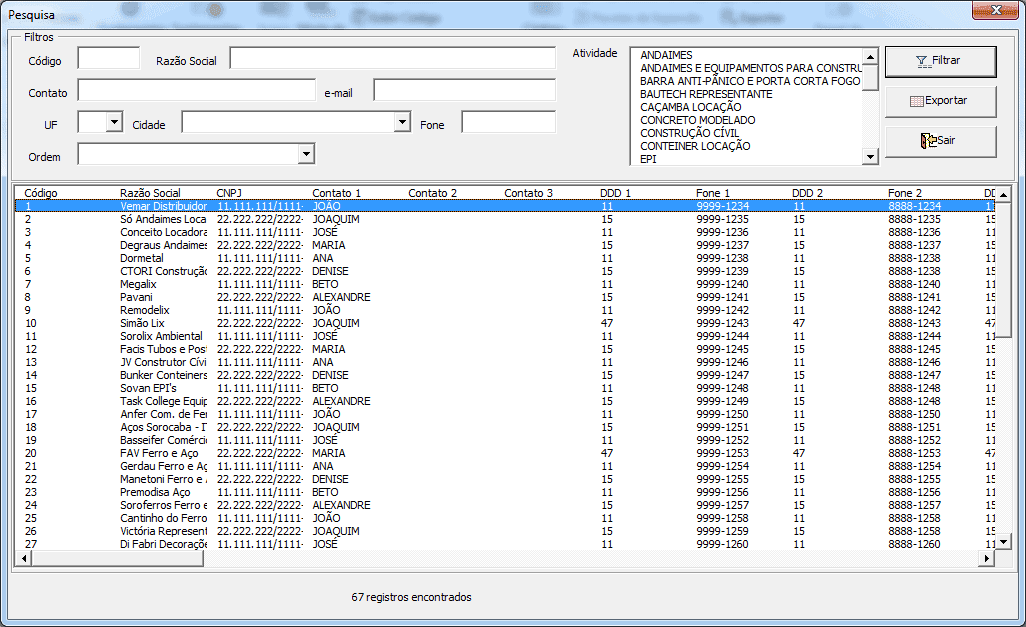Select row Só Andaimes Loca

[505, 219]
